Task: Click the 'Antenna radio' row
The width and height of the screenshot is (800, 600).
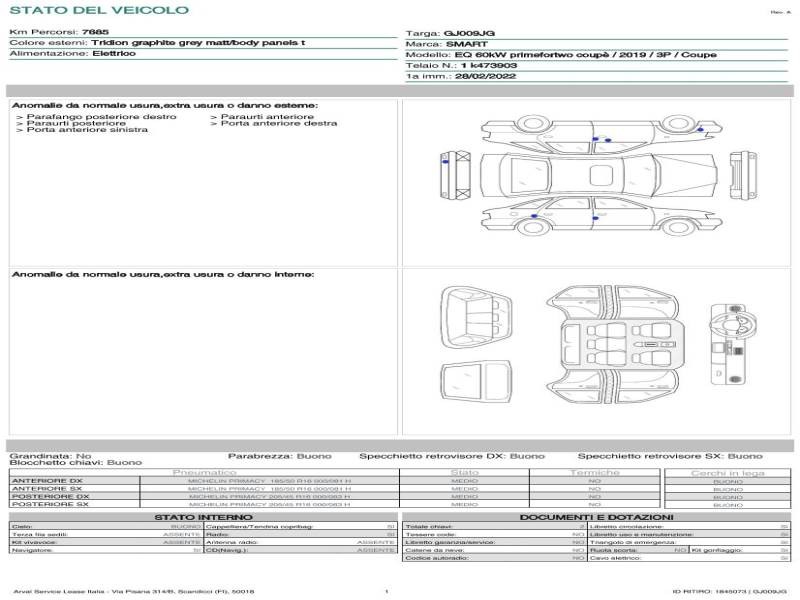Action: [x=301, y=542]
